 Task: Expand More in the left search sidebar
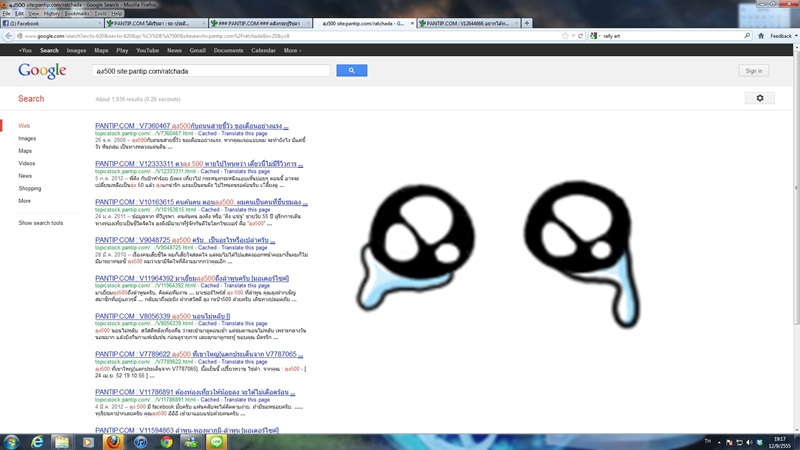coord(24,201)
